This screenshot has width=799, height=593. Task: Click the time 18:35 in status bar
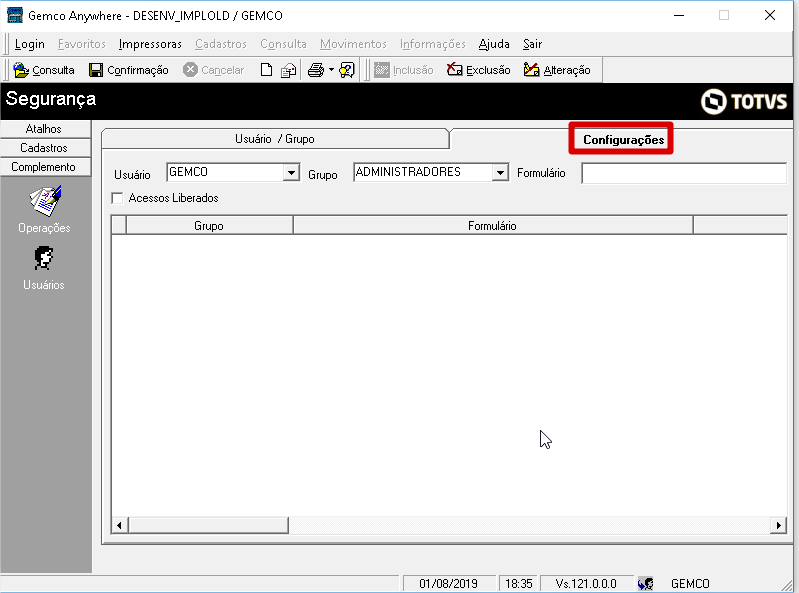point(518,583)
